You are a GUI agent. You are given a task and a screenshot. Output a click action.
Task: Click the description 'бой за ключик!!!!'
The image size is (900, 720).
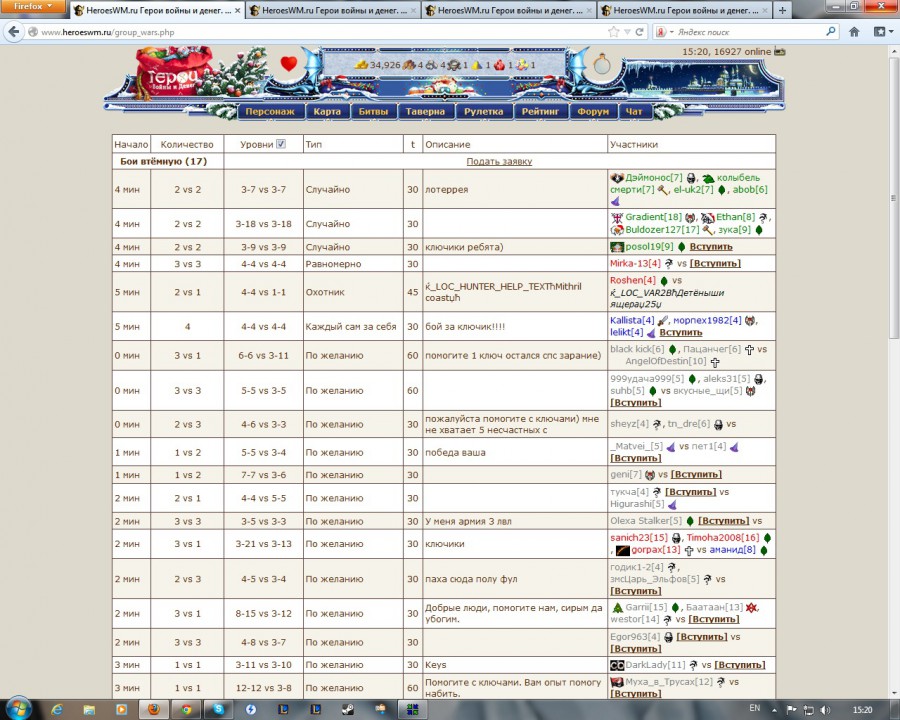(x=465, y=327)
